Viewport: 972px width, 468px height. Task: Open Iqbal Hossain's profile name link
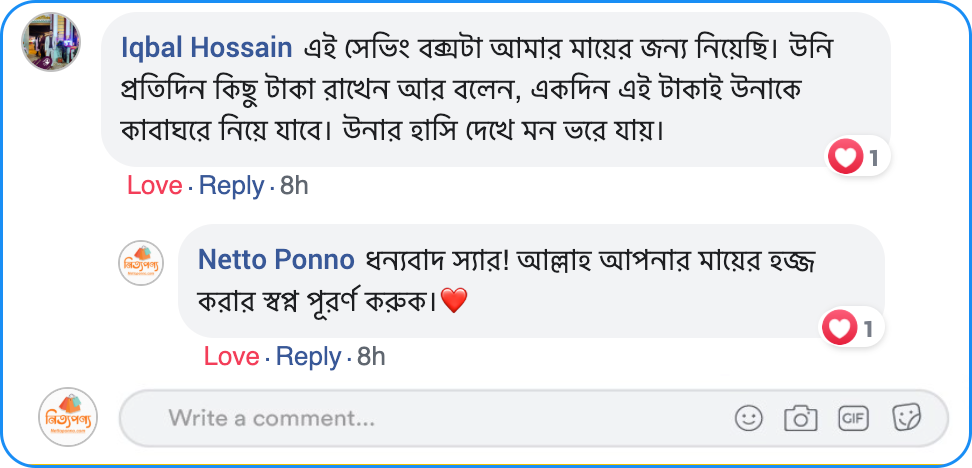206,47
